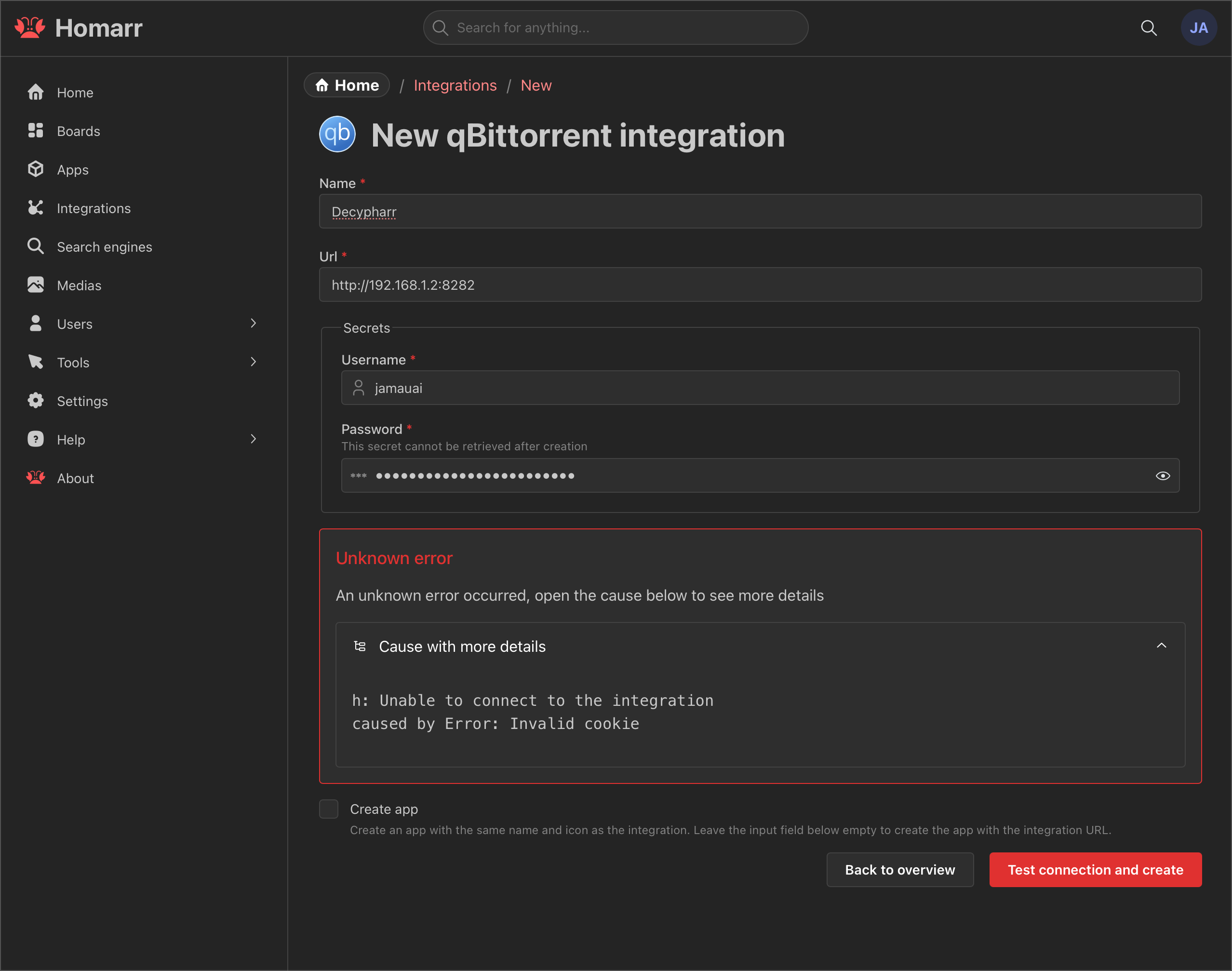The width and height of the screenshot is (1232, 971).
Task: Click the Homarr lobster logo
Action: [29, 28]
